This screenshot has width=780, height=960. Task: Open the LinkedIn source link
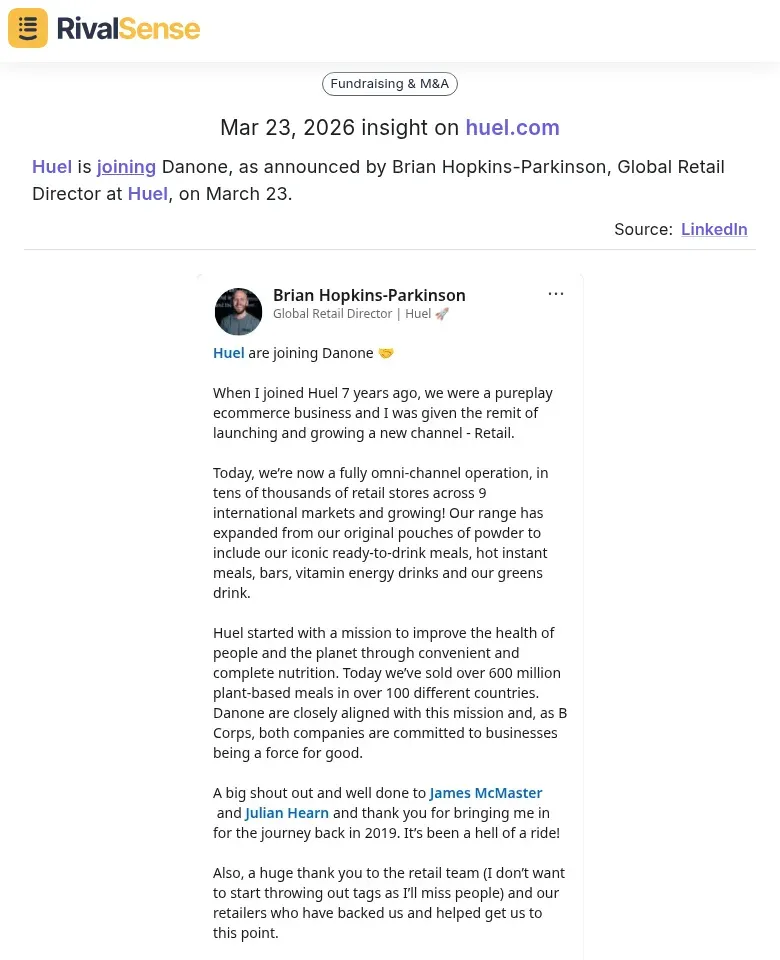pyautogui.click(x=714, y=229)
